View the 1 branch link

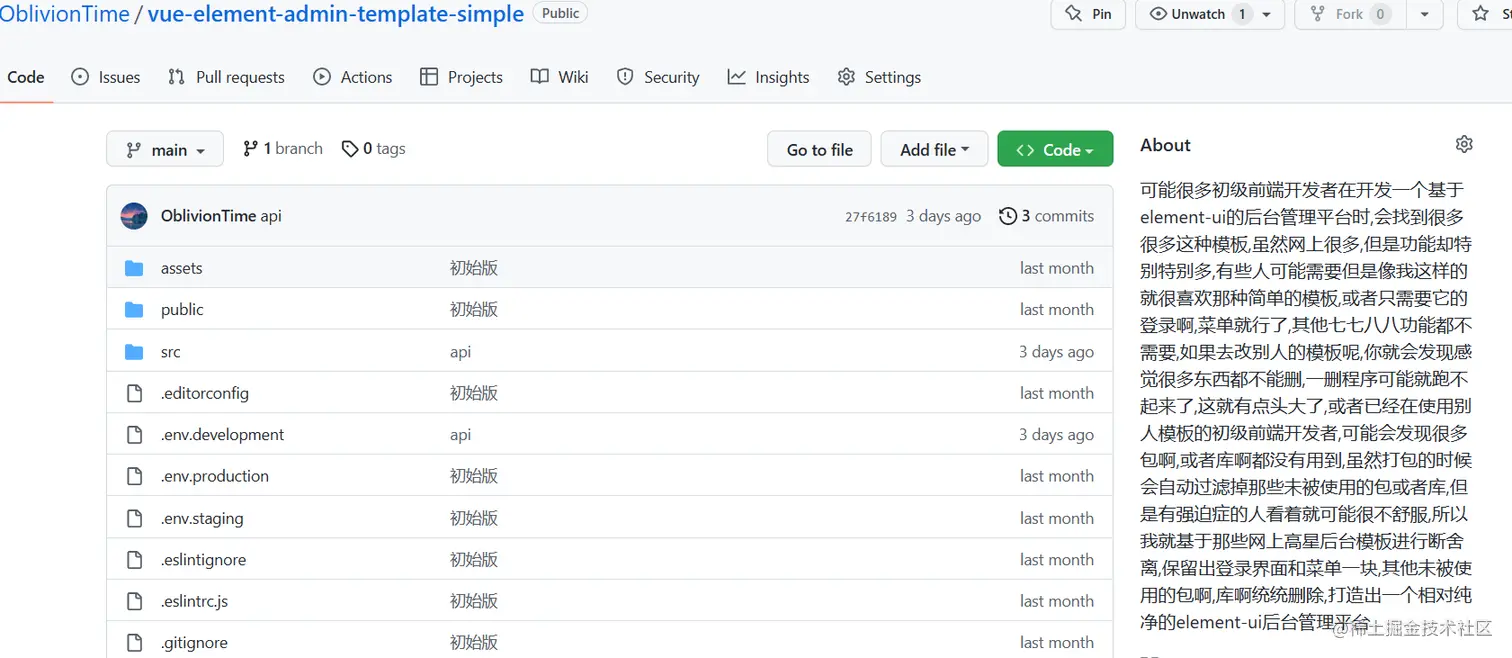pyautogui.click(x=283, y=148)
